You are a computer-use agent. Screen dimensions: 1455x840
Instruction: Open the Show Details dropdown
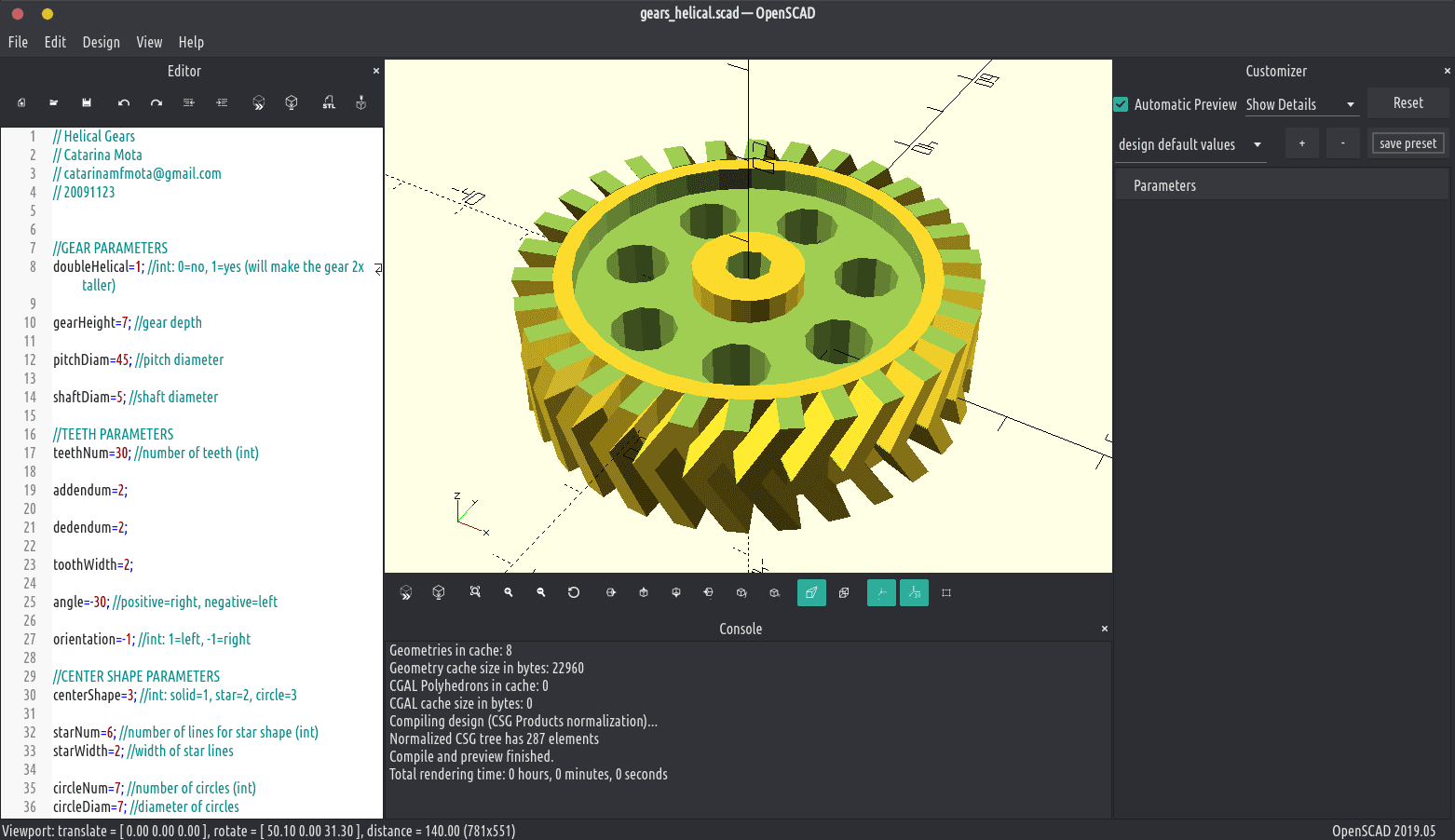pos(1301,104)
